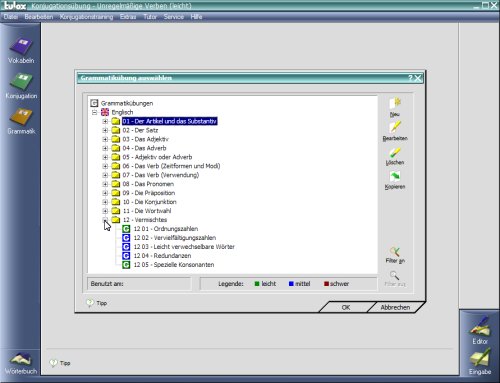Expand the 02 - Der Satz folder
This screenshot has width=500, height=383.
(105, 130)
